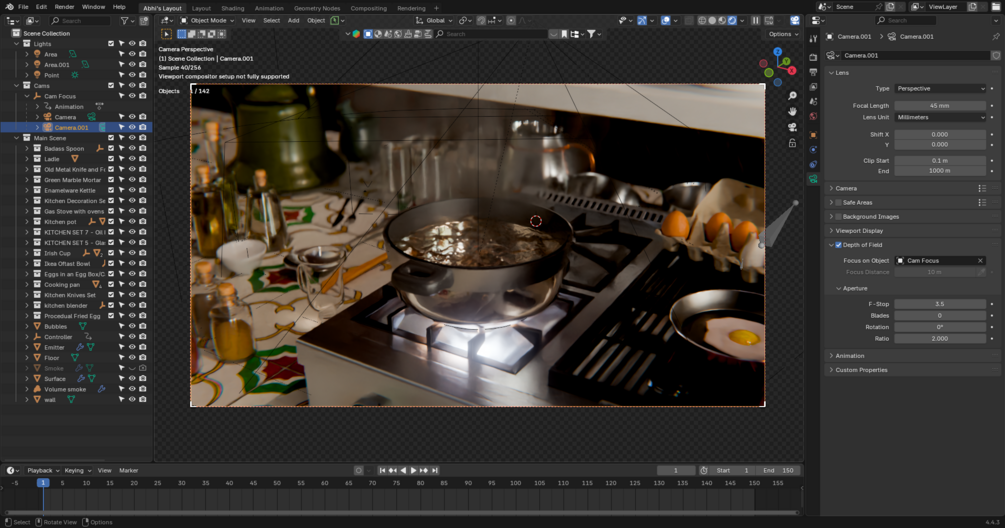
Task: Jump to the timeline start frame
Action: (382, 470)
